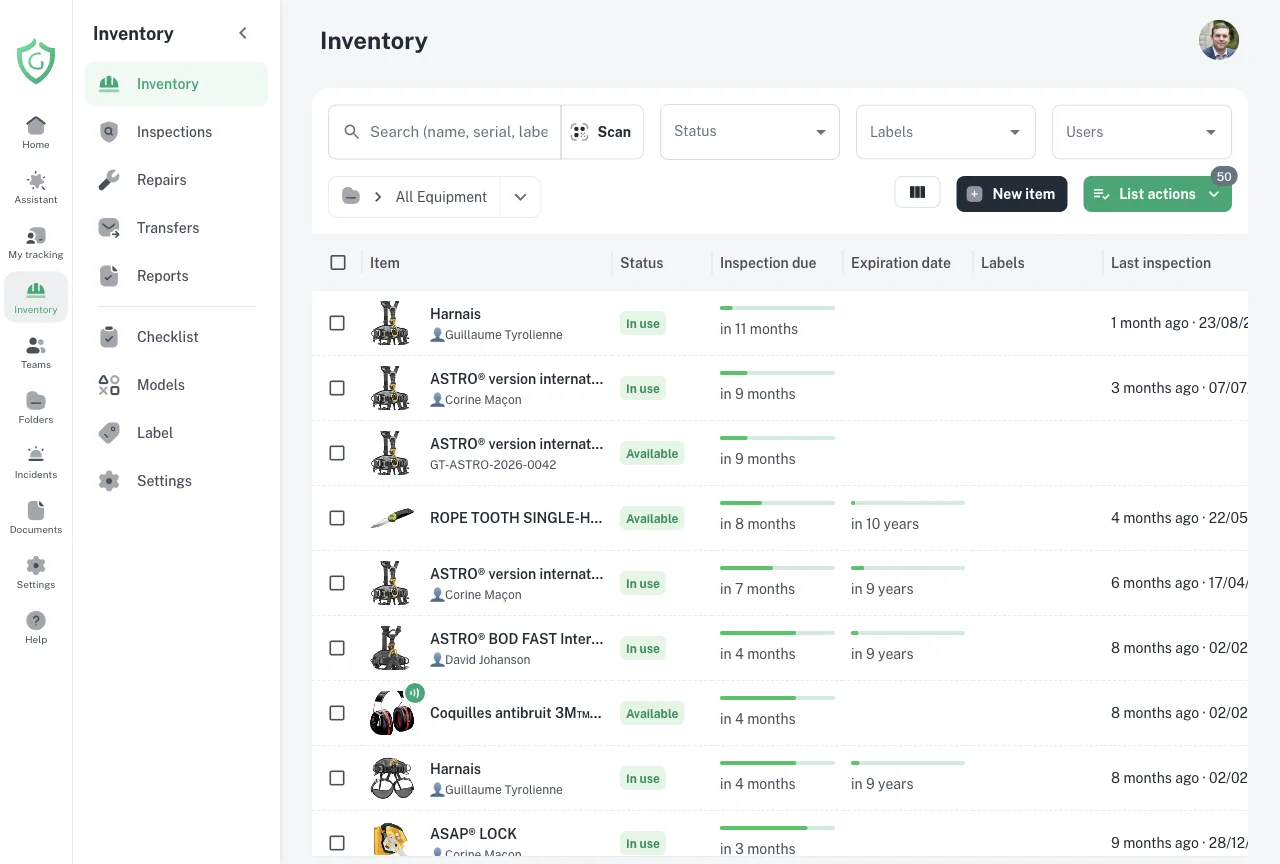
Task: Click the New item button
Action: (1012, 194)
